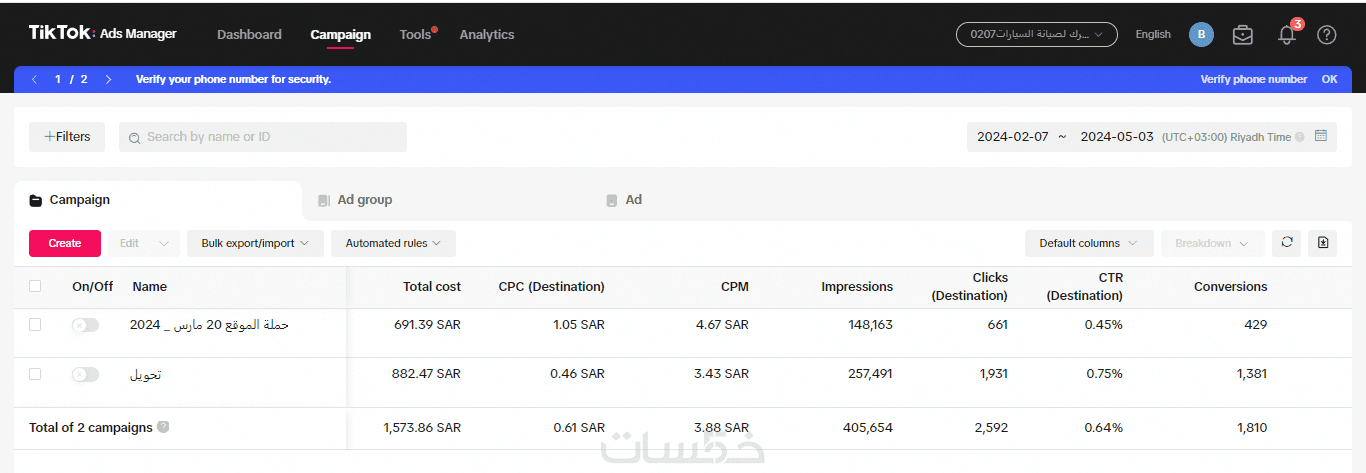This screenshot has height=473, width=1366.
Task: Toggle the first campaign's On/Off switch
Action: (86, 325)
